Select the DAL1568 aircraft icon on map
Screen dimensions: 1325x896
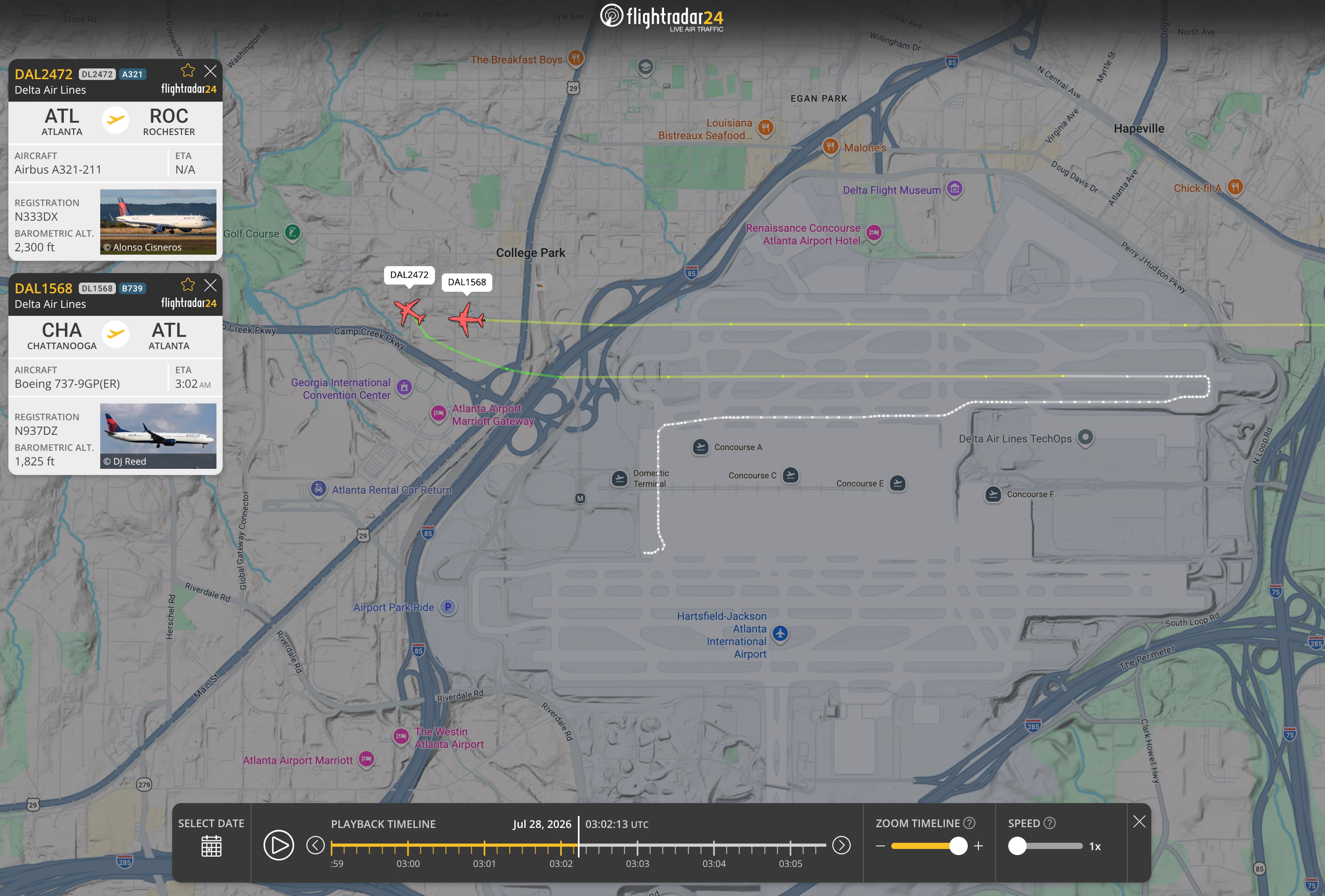[467, 319]
